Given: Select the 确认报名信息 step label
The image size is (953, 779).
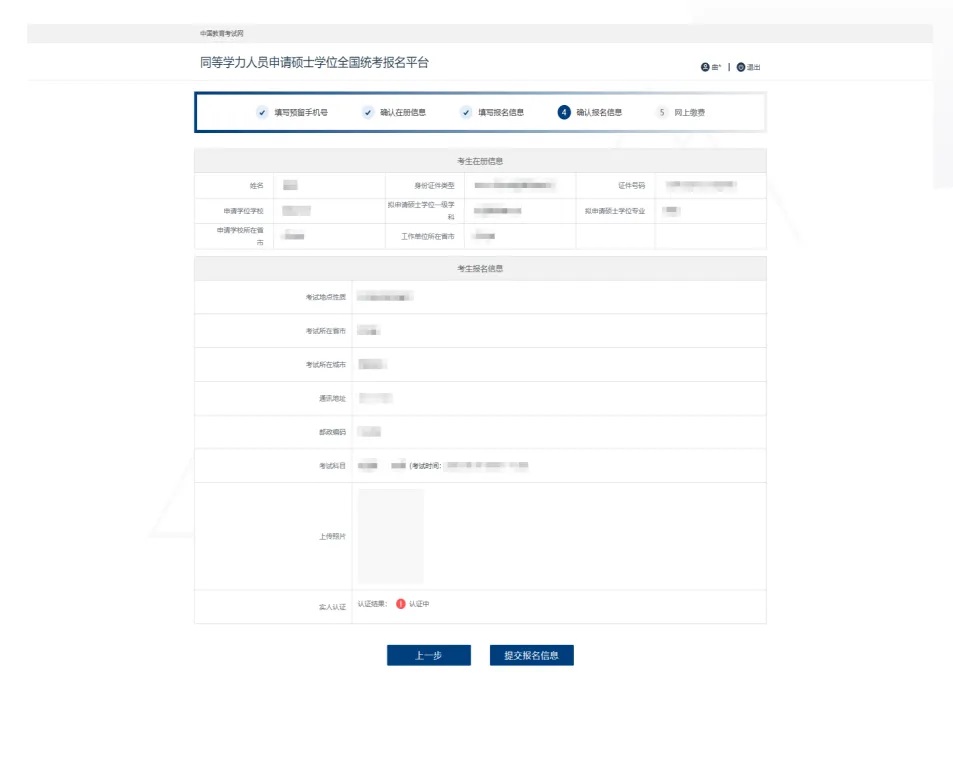Looking at the screenshot, I should tap(599, 113).
